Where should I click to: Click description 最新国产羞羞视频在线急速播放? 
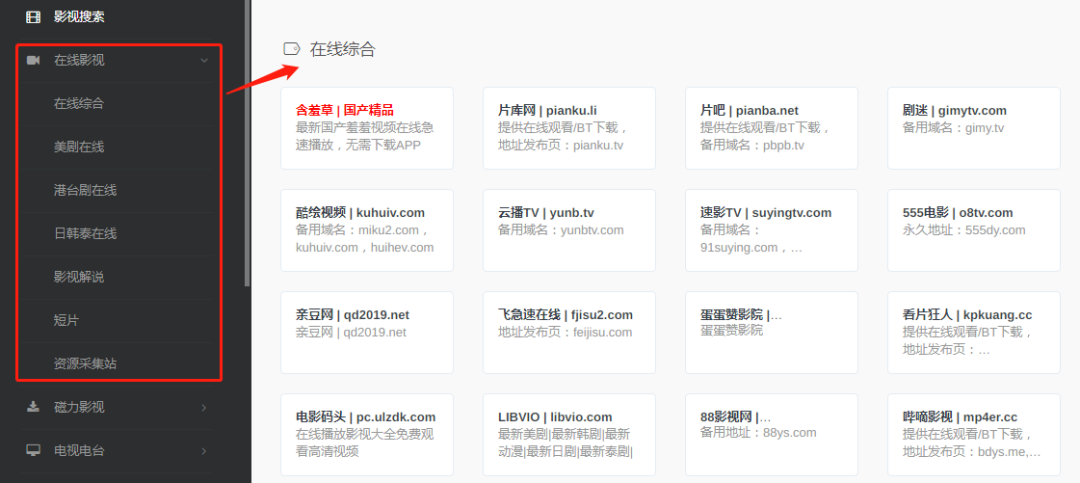pyautogui.click(x=365, y=136)
